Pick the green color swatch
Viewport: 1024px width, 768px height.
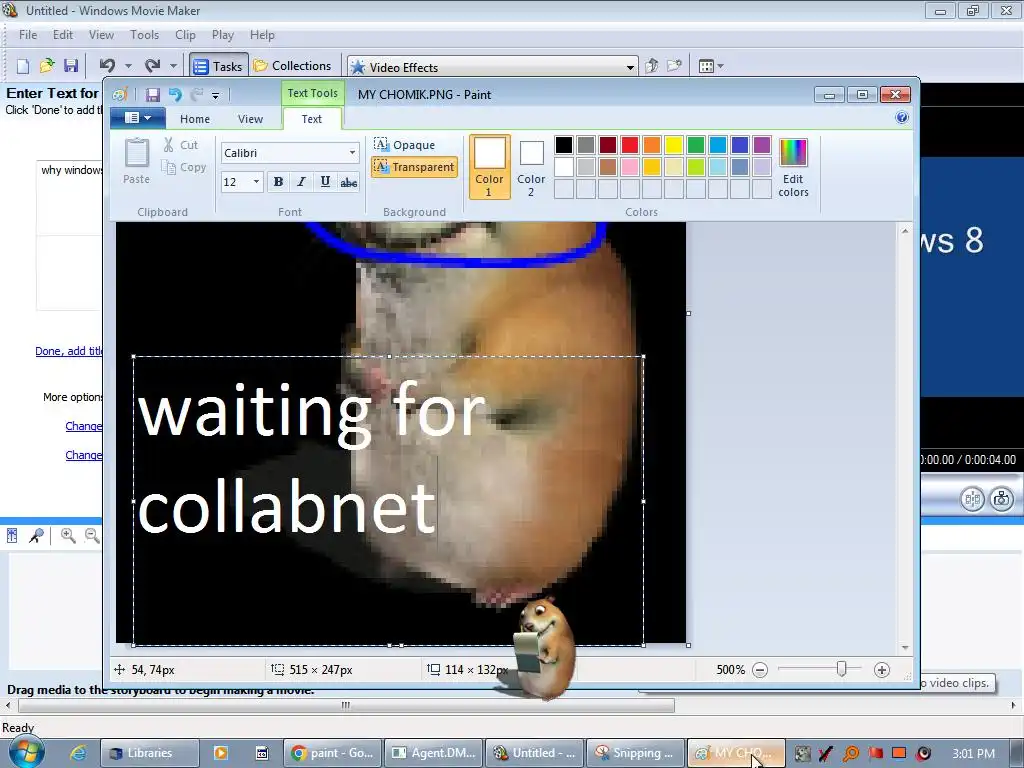click(696, 145)
